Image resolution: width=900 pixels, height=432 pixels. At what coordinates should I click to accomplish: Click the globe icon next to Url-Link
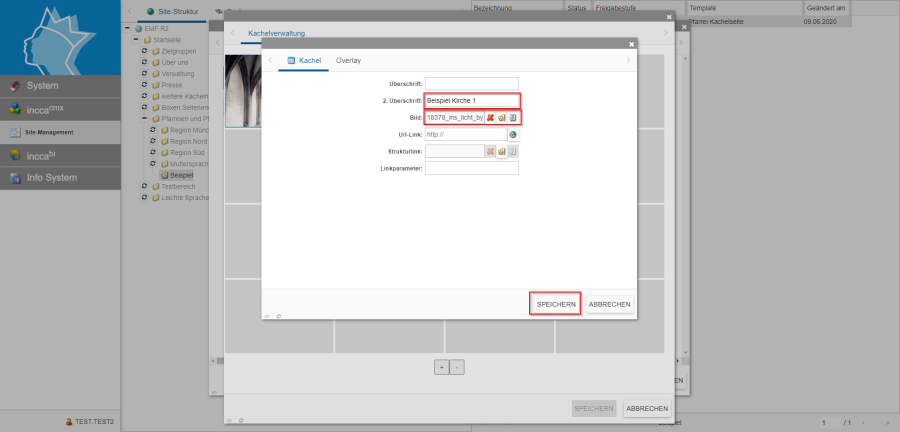(512, 134)
